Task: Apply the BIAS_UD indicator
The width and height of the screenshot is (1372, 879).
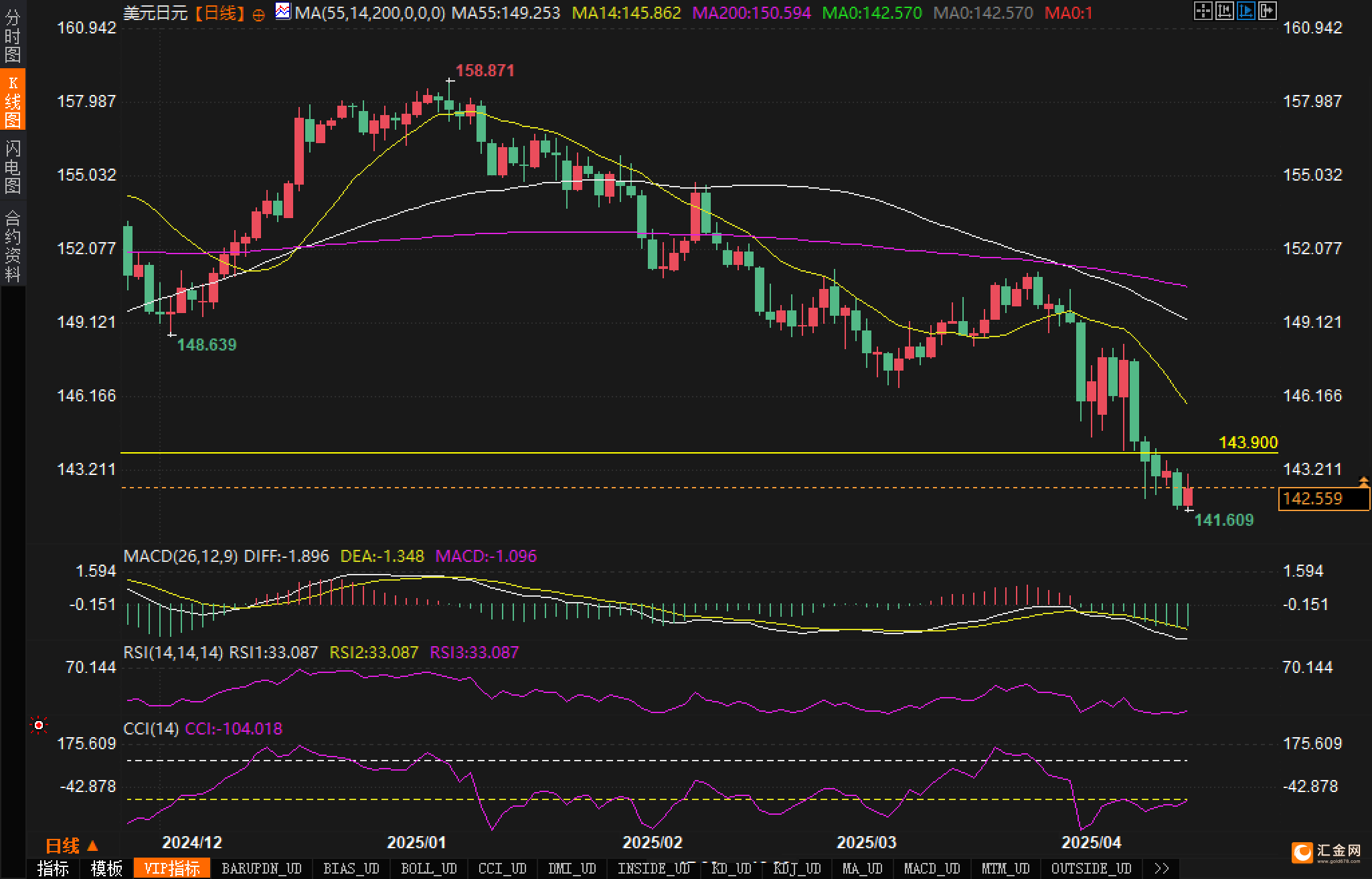Action: (x=351, y=868)
